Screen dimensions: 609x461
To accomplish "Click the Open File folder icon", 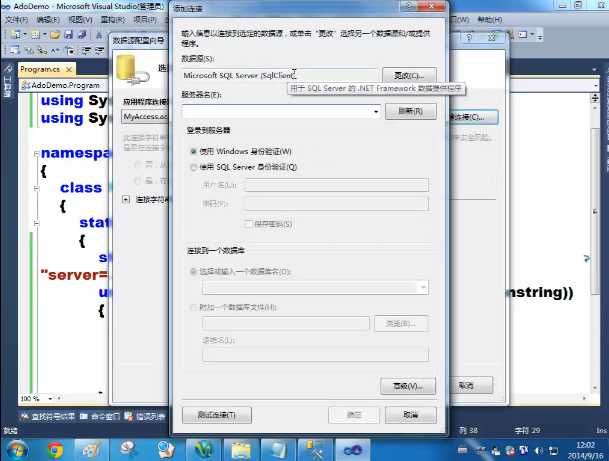I will [x=55, y=35].
